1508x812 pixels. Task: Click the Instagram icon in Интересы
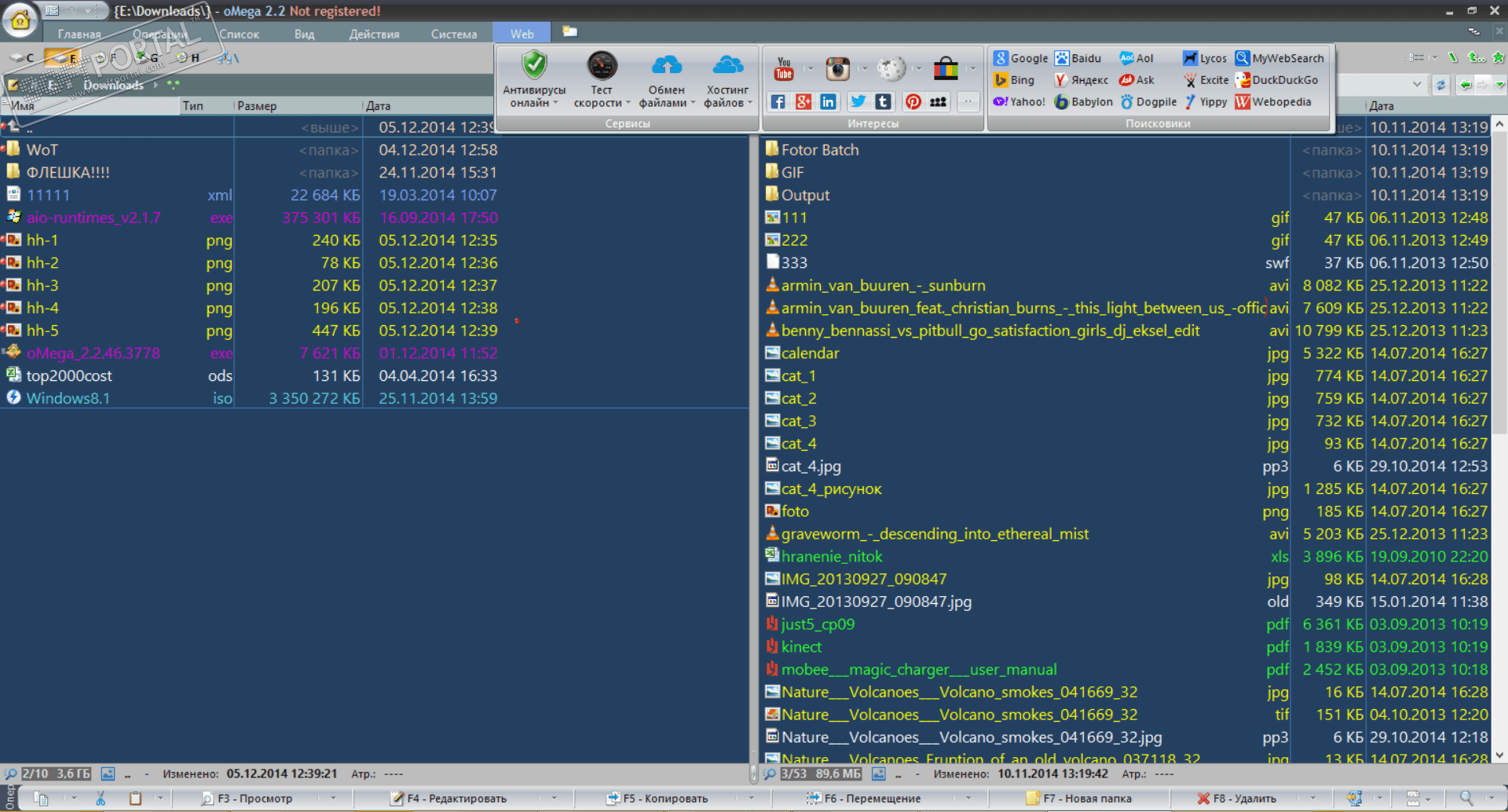837,69
